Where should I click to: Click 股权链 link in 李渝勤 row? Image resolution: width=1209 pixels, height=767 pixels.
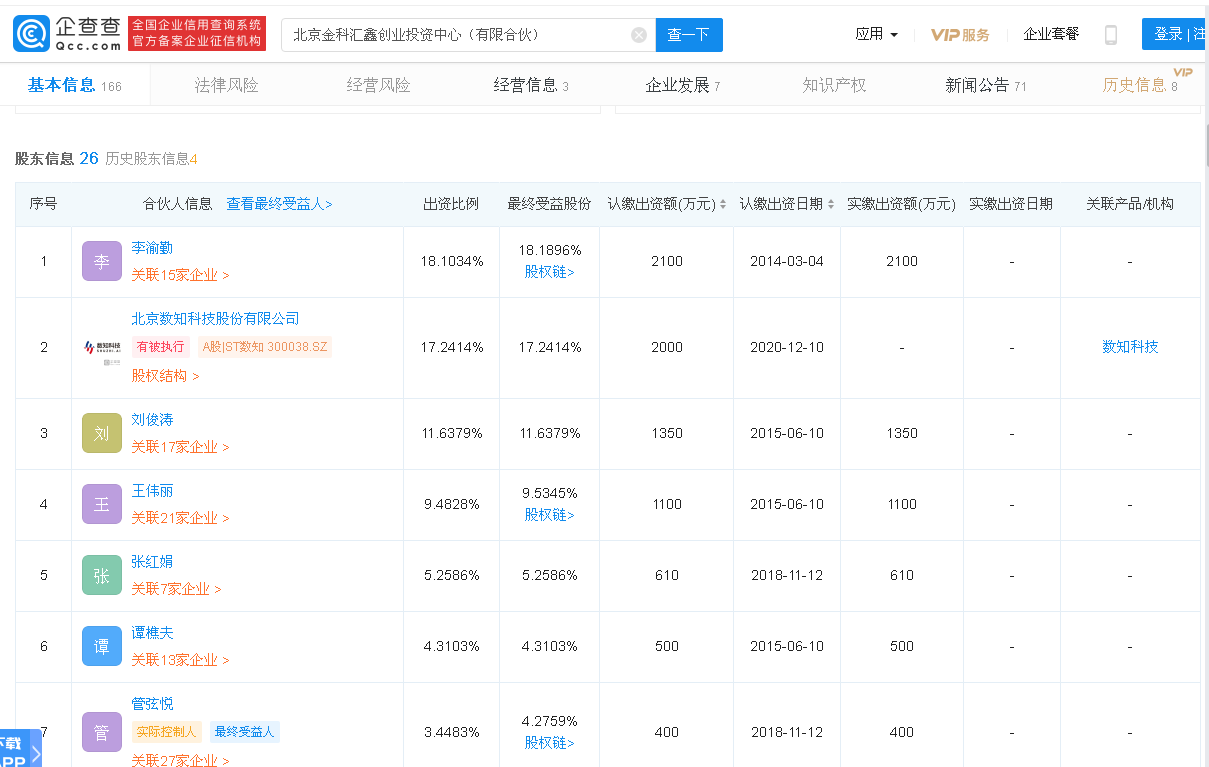coord(549,272)
